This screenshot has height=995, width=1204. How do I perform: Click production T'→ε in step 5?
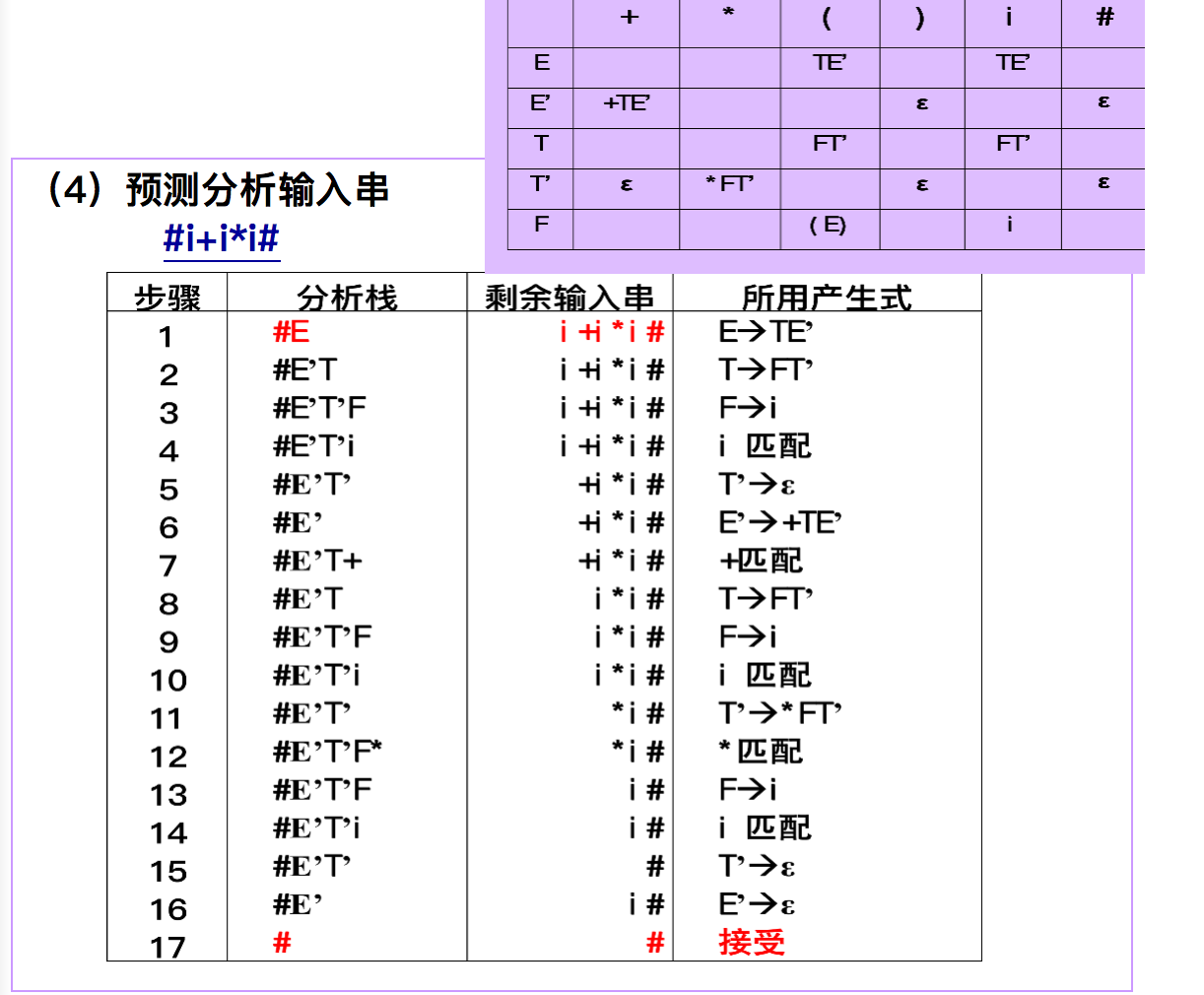757,485
